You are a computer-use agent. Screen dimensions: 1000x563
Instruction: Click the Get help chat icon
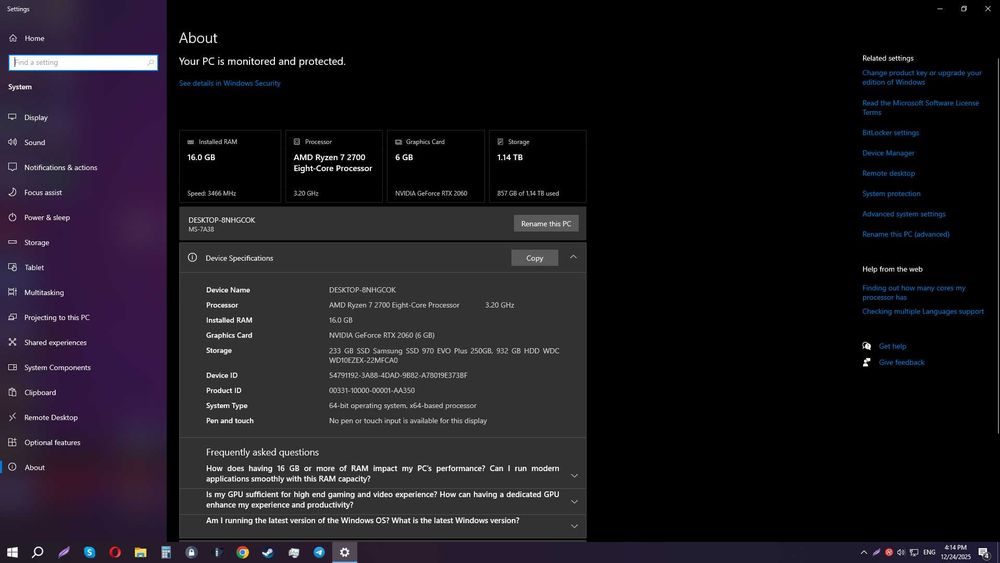867,346
